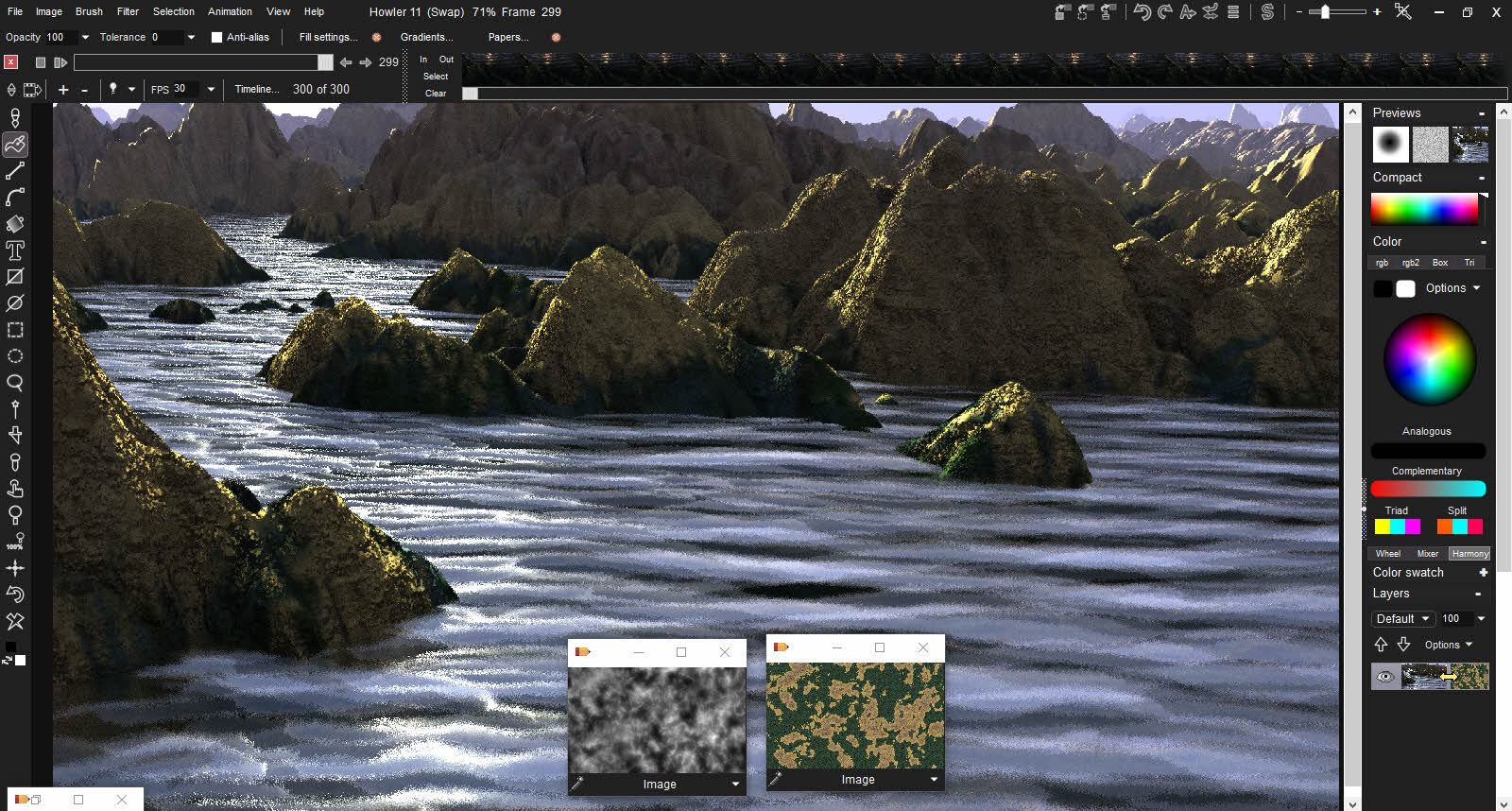Click the pointing hand tool
Viewport: 1512px width, 811px height.
[x=15, y=489]
